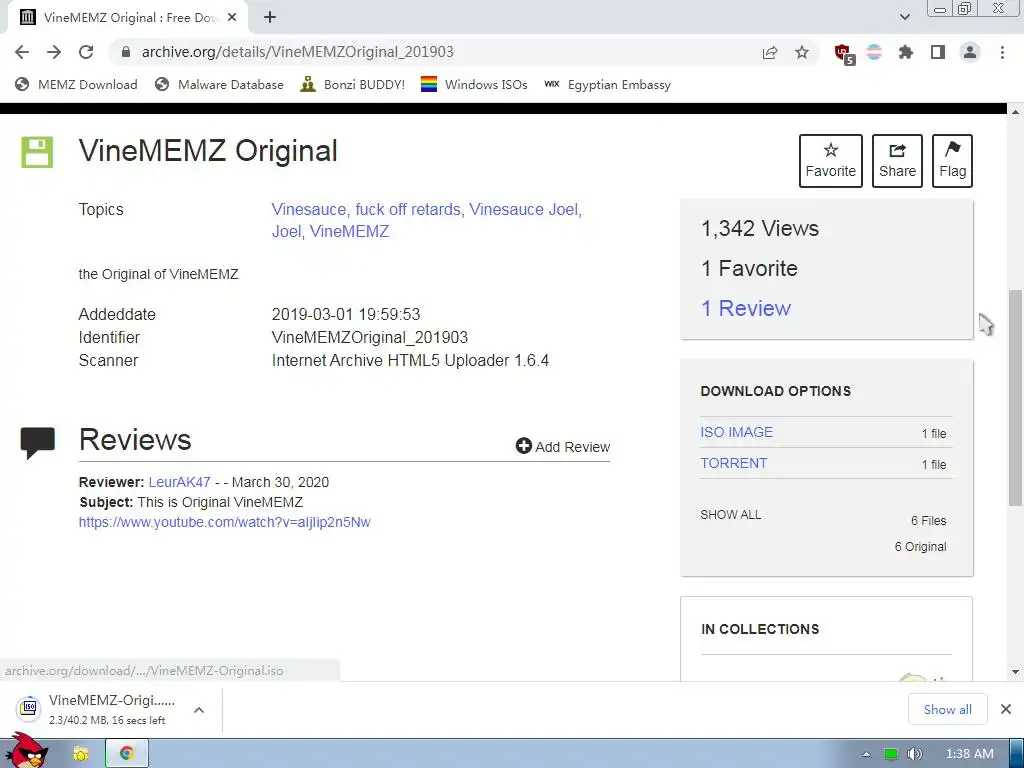This screenshot has width=1024, height=768.
Task: Open the Windows ISOs bookmark
Action: pyautogui.click(x=474, y=84)
